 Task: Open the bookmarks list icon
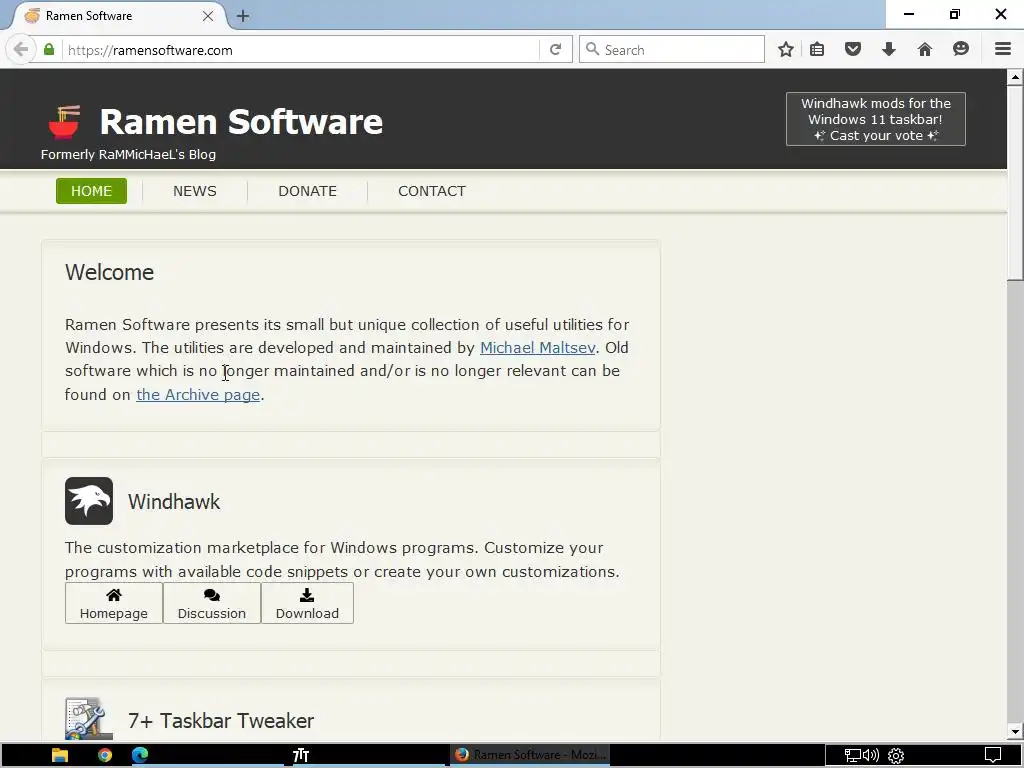tap(817, 50)
